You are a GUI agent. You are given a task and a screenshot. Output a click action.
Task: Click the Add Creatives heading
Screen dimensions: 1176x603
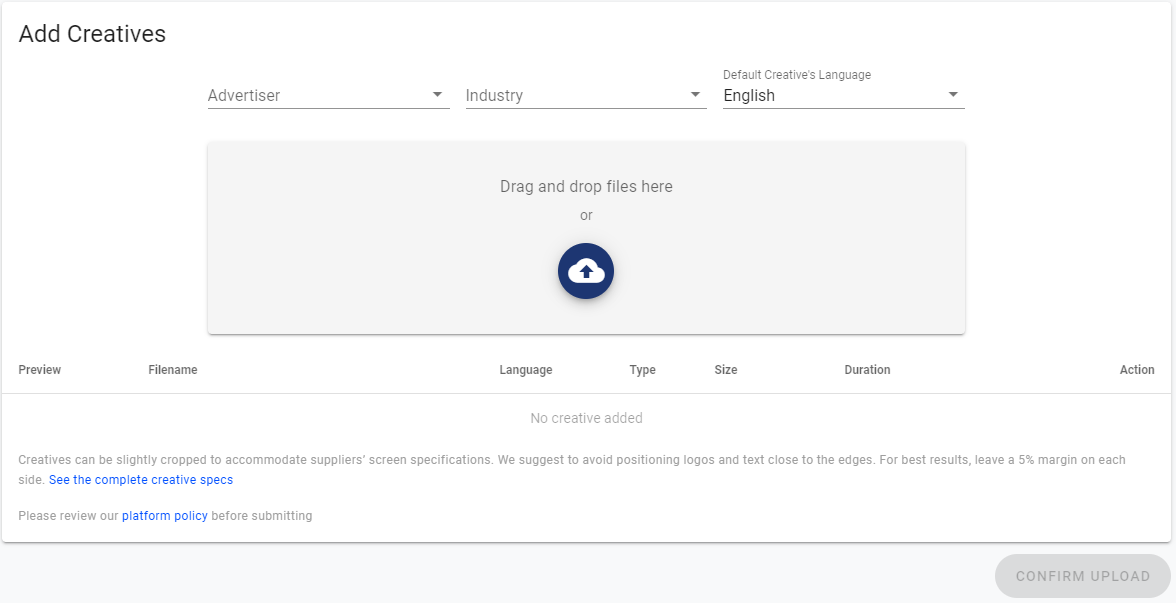[92, 34]
